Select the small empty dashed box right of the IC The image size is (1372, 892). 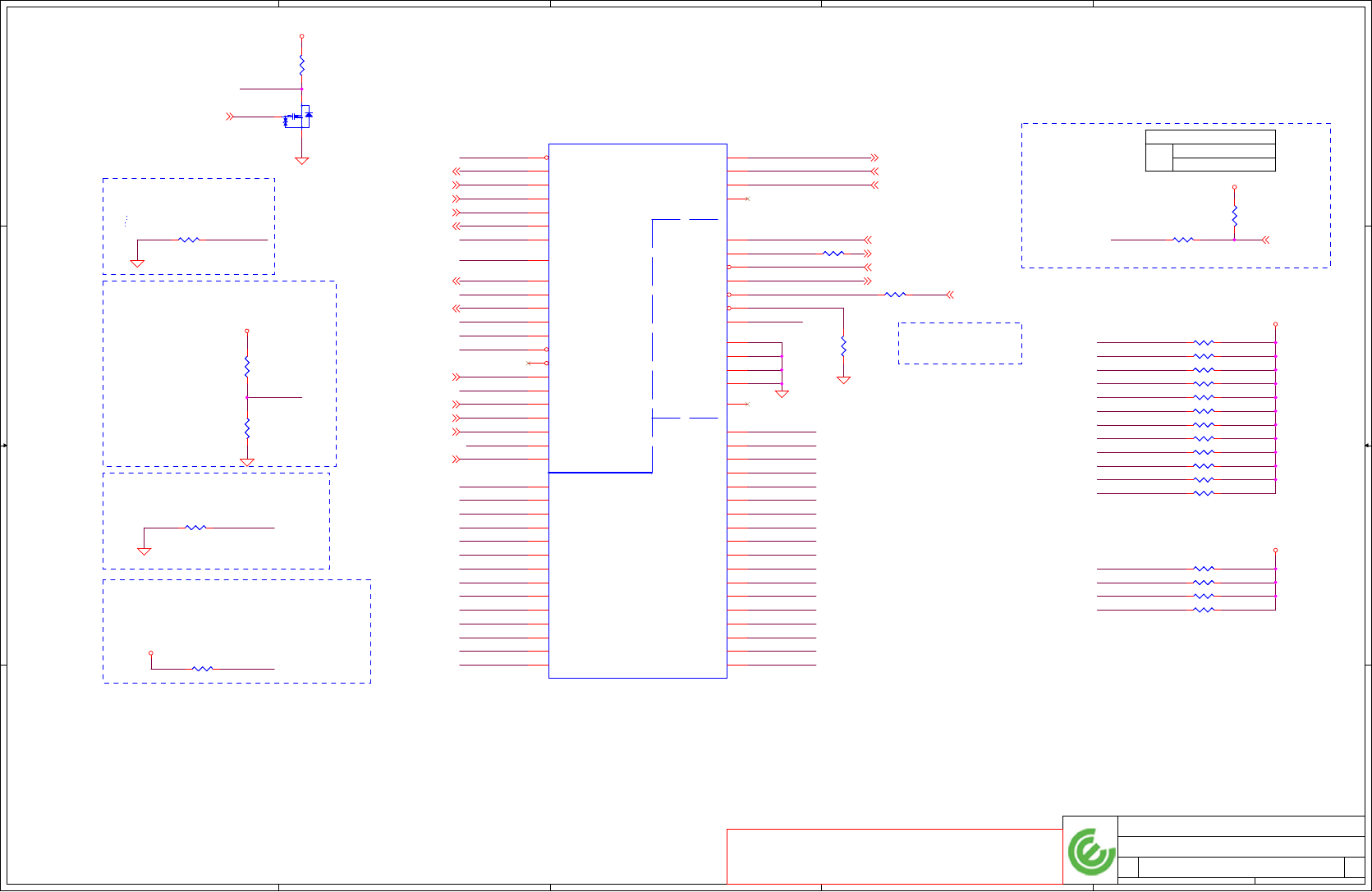960,343
